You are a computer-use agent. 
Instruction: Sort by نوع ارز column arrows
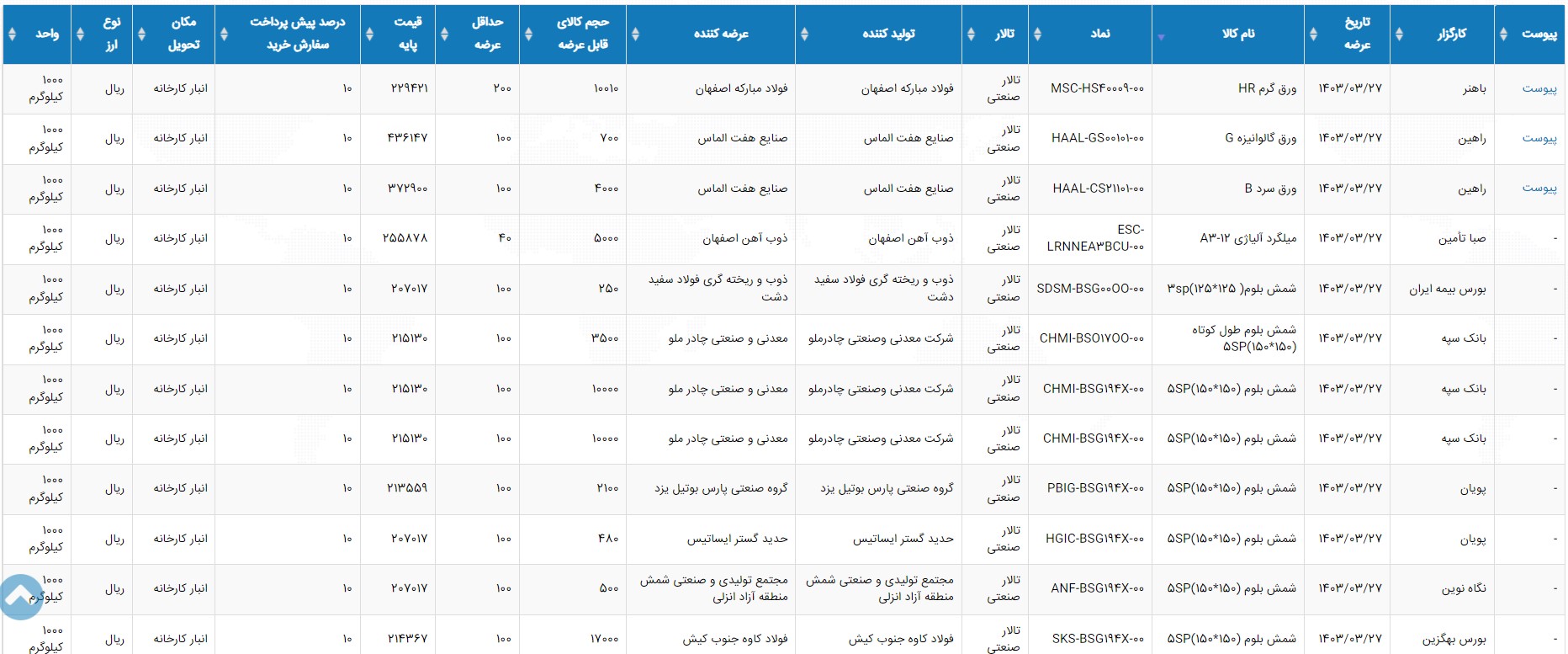80,34
